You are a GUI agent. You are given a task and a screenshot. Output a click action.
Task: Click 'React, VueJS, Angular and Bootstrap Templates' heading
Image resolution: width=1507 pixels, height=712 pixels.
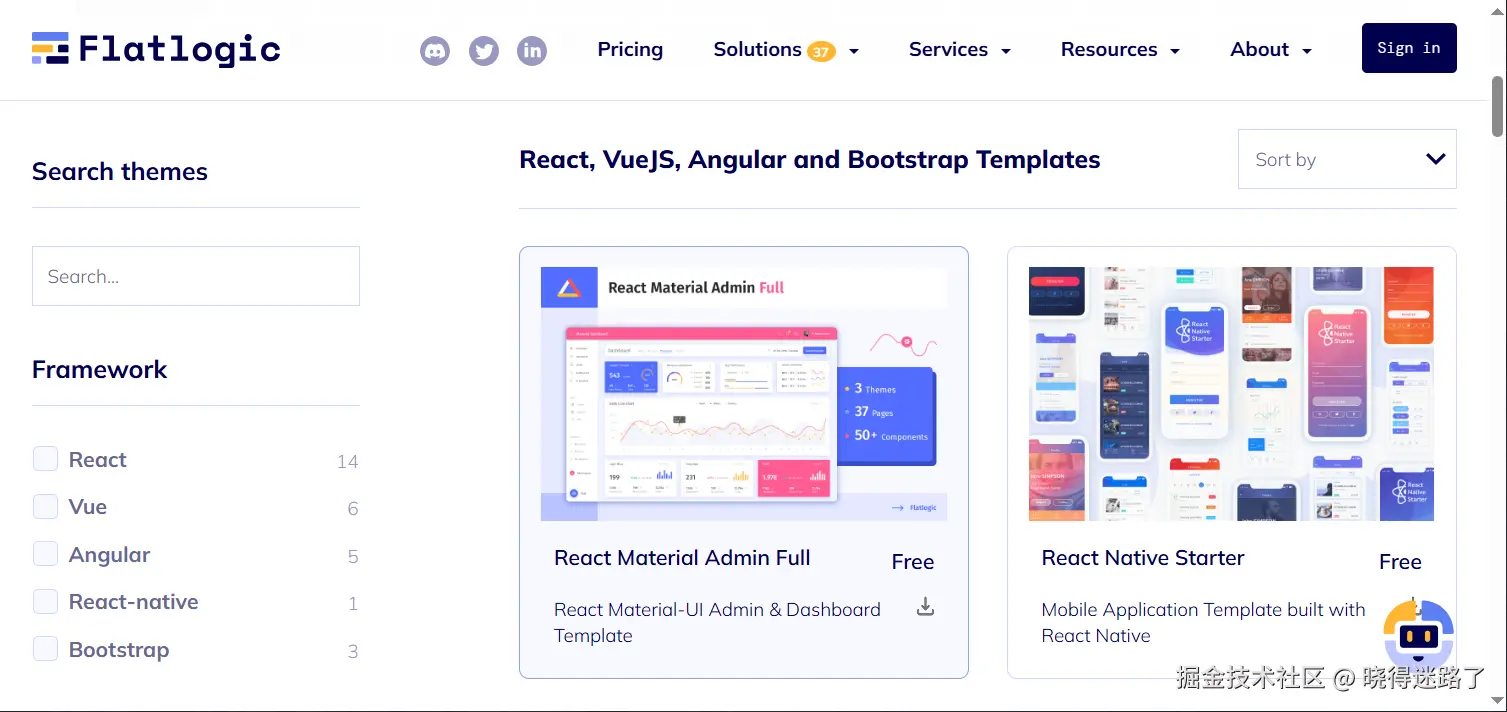pyautogui.click(x=810, y=160)
